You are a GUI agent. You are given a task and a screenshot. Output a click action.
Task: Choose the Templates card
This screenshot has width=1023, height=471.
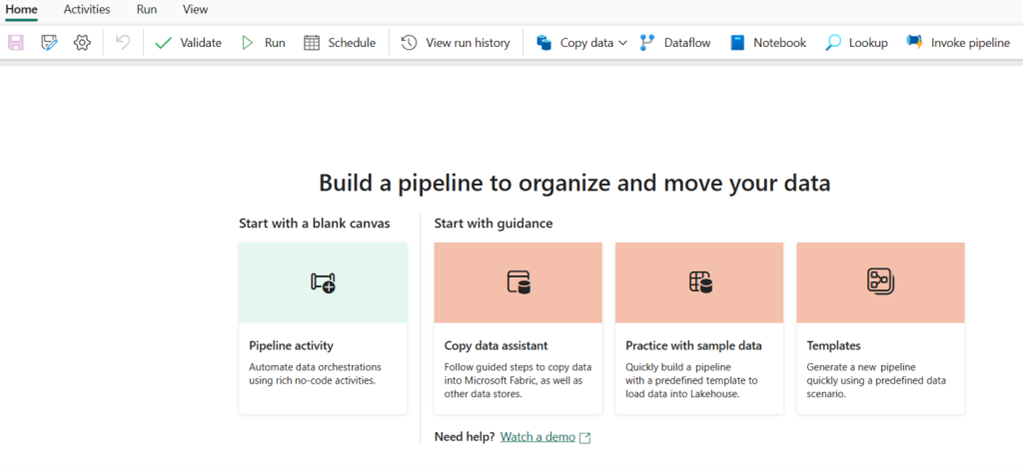(x=880, y=327)
